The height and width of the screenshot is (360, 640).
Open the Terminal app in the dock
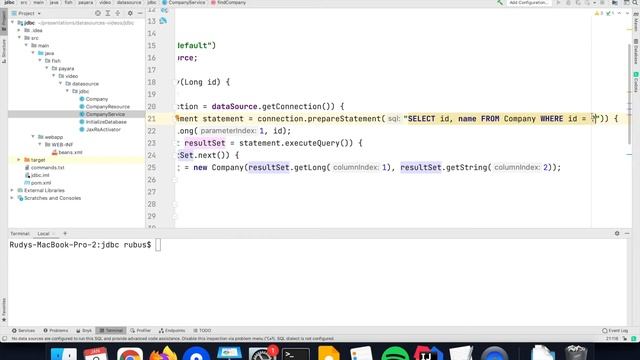[296, 354]
